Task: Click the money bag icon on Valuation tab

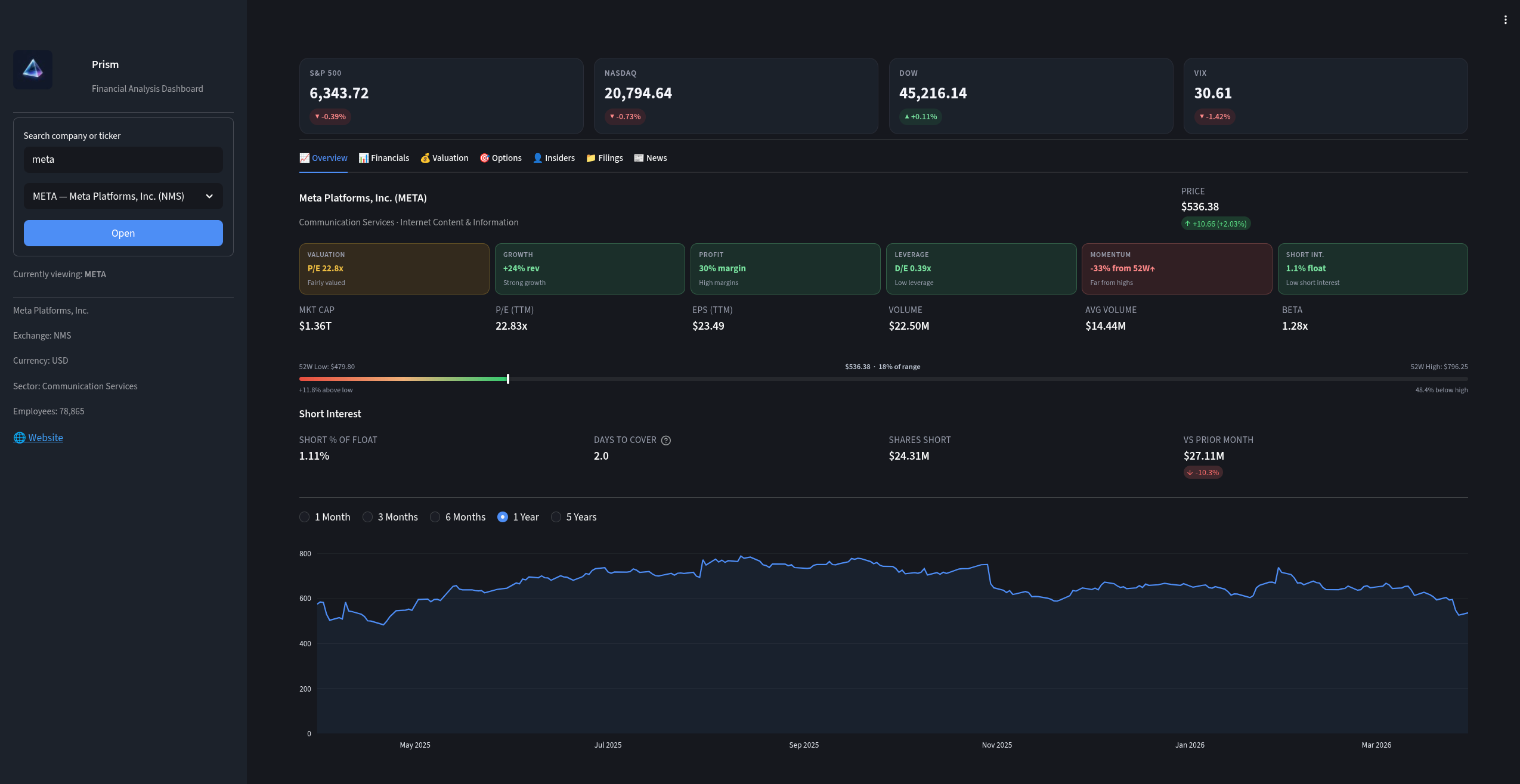Action: [425, 158]
